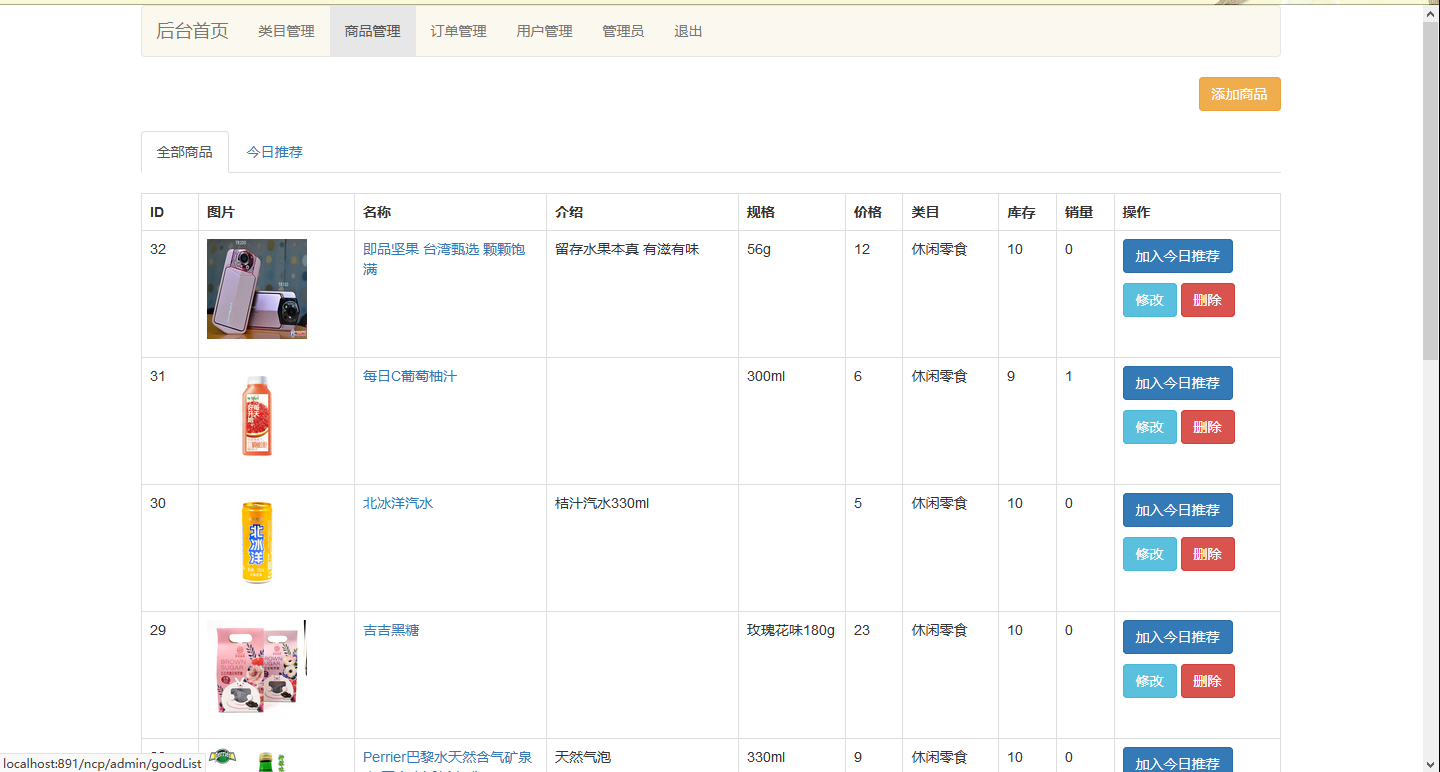This screenshot has width=1440, height=772.
Task: Click 修改 for product ID 32
Action: [1150, 300]
